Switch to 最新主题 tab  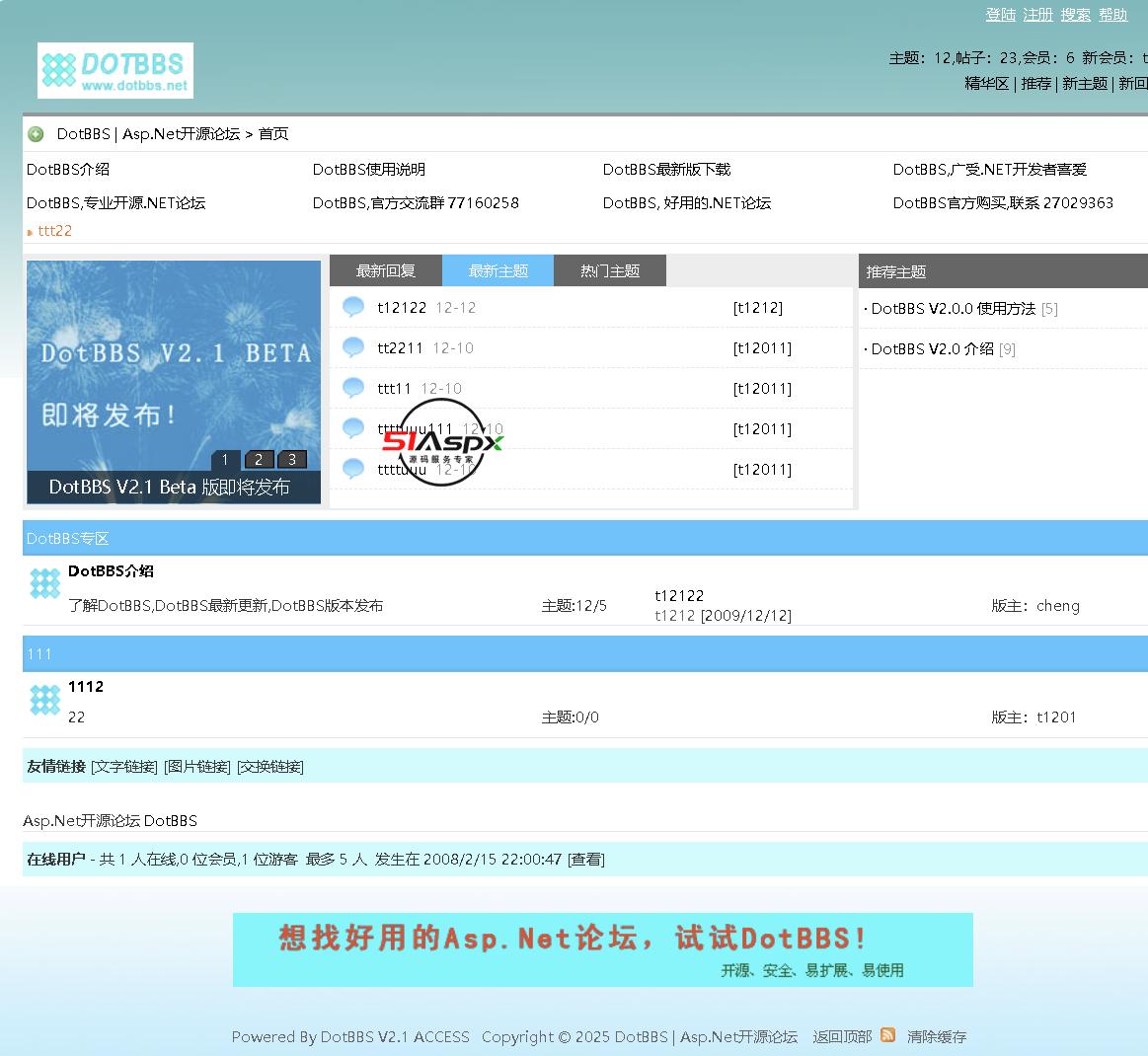click(497, 270)
